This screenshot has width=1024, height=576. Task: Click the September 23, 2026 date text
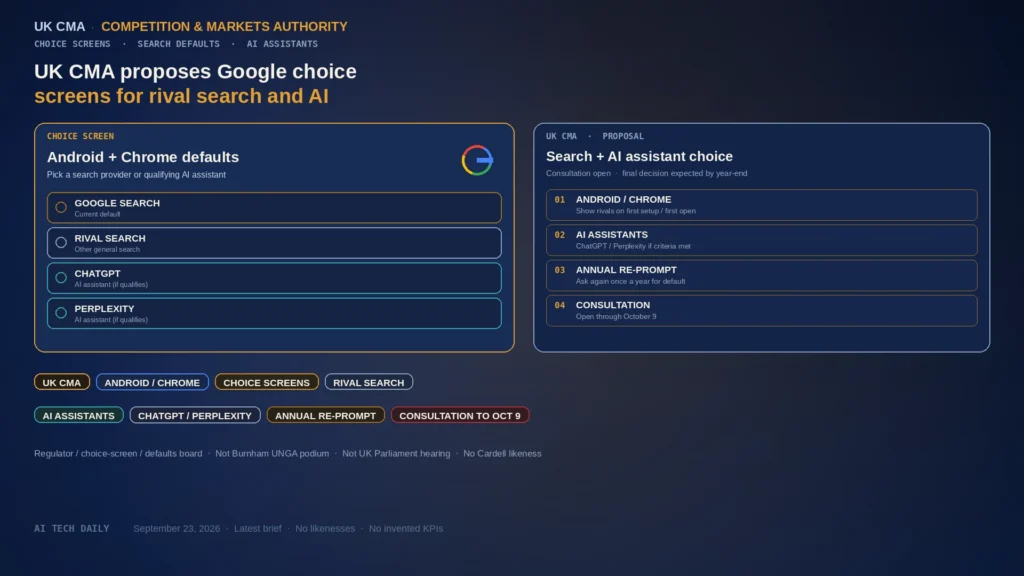click(176, 528)
